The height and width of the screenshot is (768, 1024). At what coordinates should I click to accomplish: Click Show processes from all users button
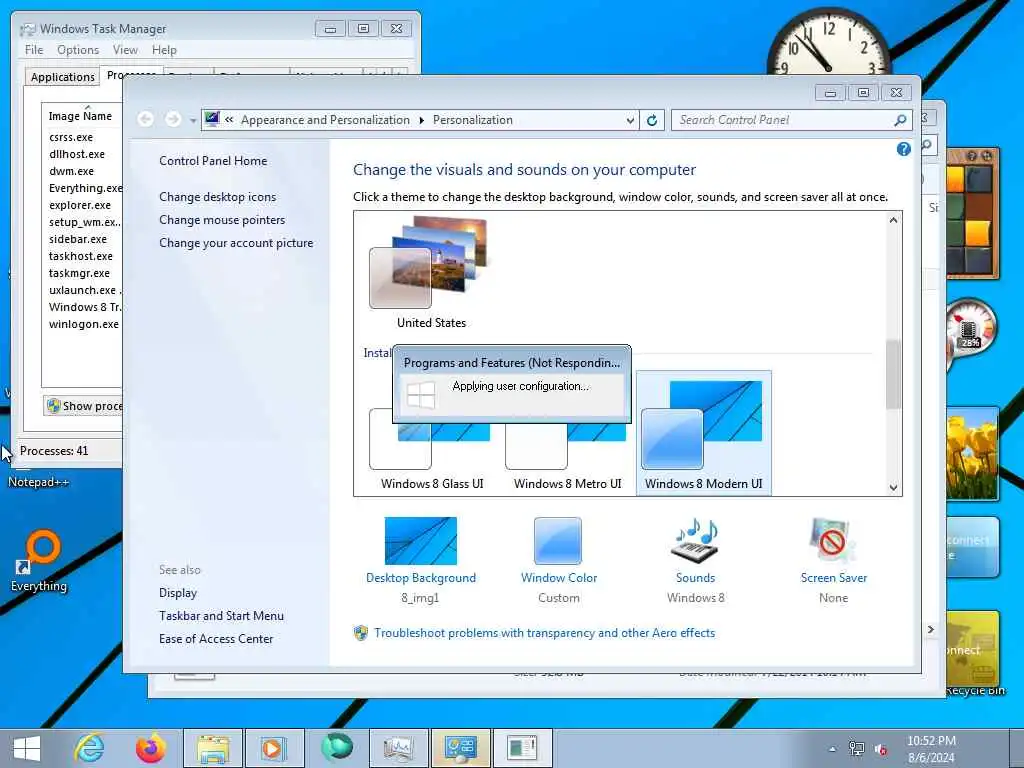(x=83, y=406)
